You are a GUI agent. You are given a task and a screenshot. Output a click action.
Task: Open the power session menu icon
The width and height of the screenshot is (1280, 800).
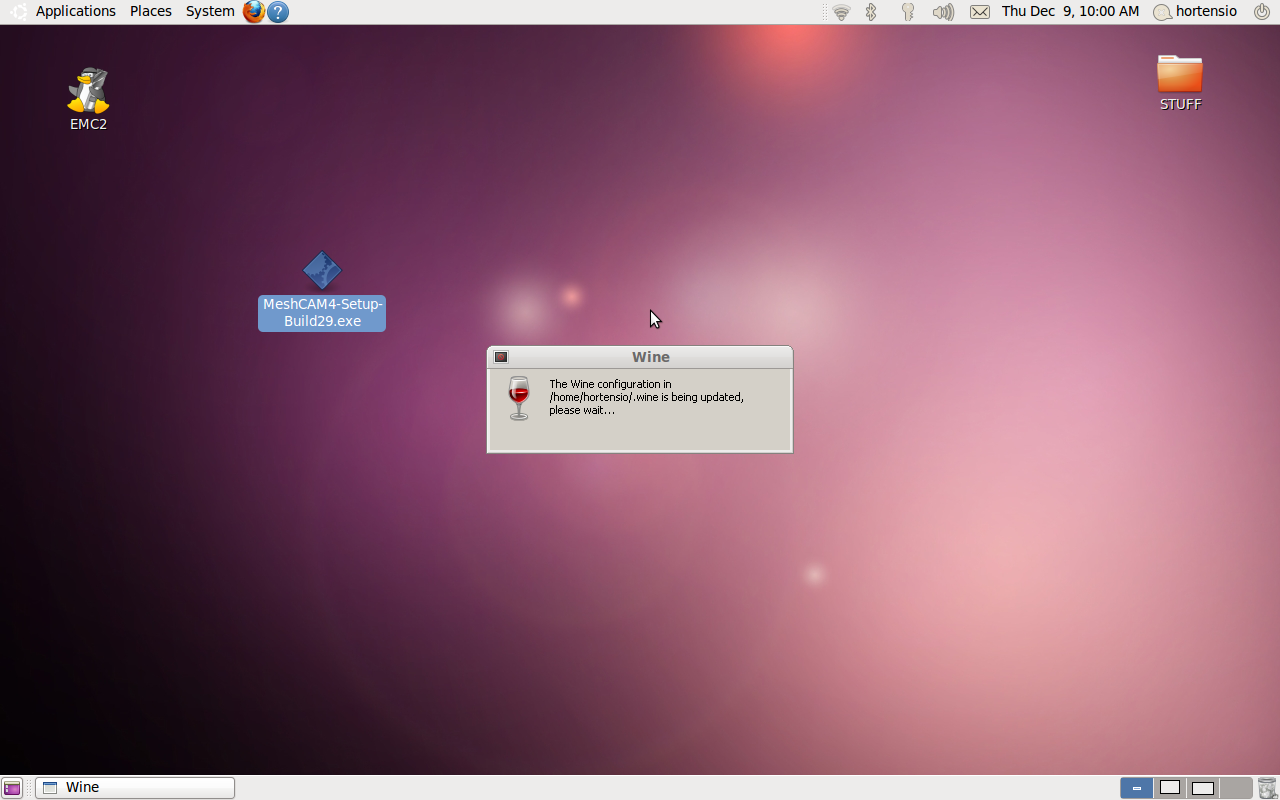(1262, 11)
